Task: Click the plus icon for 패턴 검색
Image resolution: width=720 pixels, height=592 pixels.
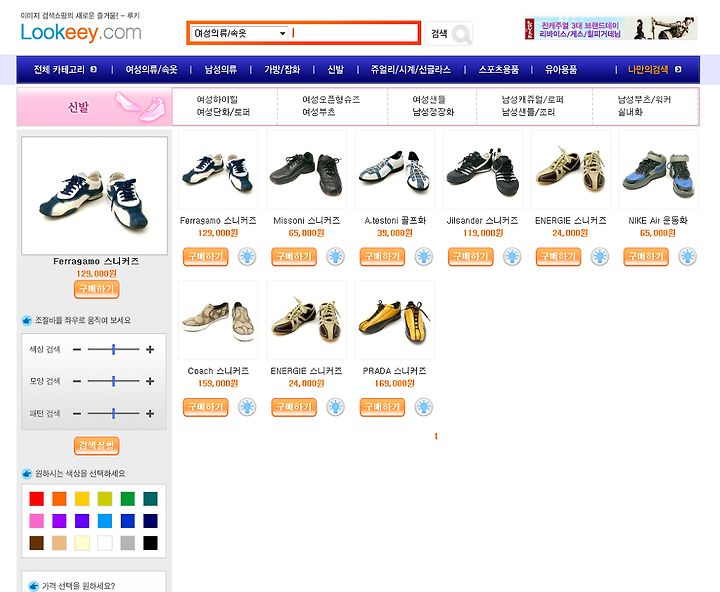Action: 150,414
